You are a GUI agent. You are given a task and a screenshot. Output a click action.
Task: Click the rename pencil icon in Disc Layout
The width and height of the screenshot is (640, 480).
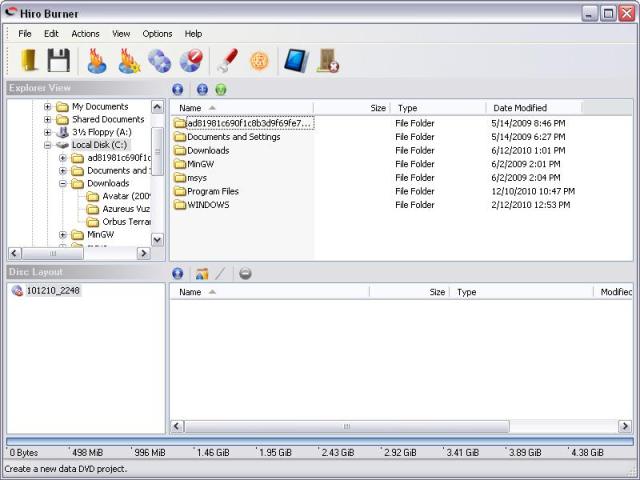pyautogui.click(x=220, y=273)
